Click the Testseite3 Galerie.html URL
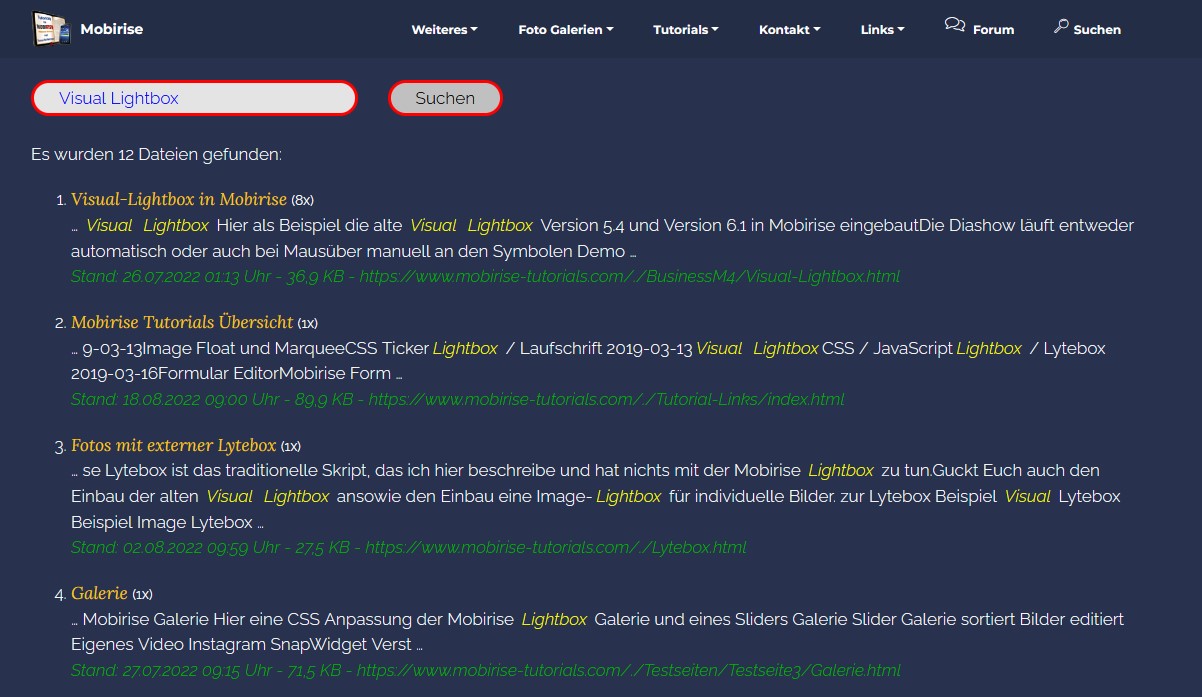This screenshot has width=1202, height=697. [628, 670]
